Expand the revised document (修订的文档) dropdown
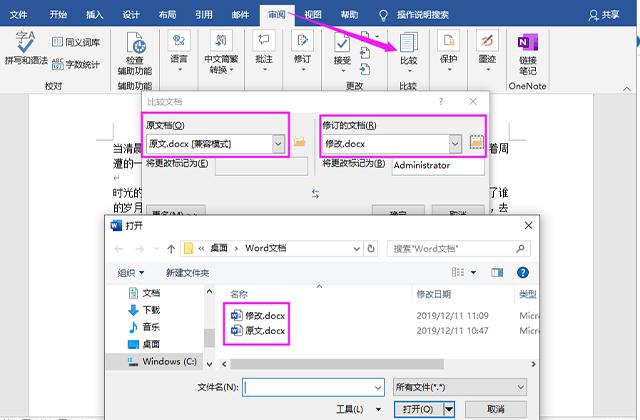This screenshot has height=420, width=640. tap(455, 144)
